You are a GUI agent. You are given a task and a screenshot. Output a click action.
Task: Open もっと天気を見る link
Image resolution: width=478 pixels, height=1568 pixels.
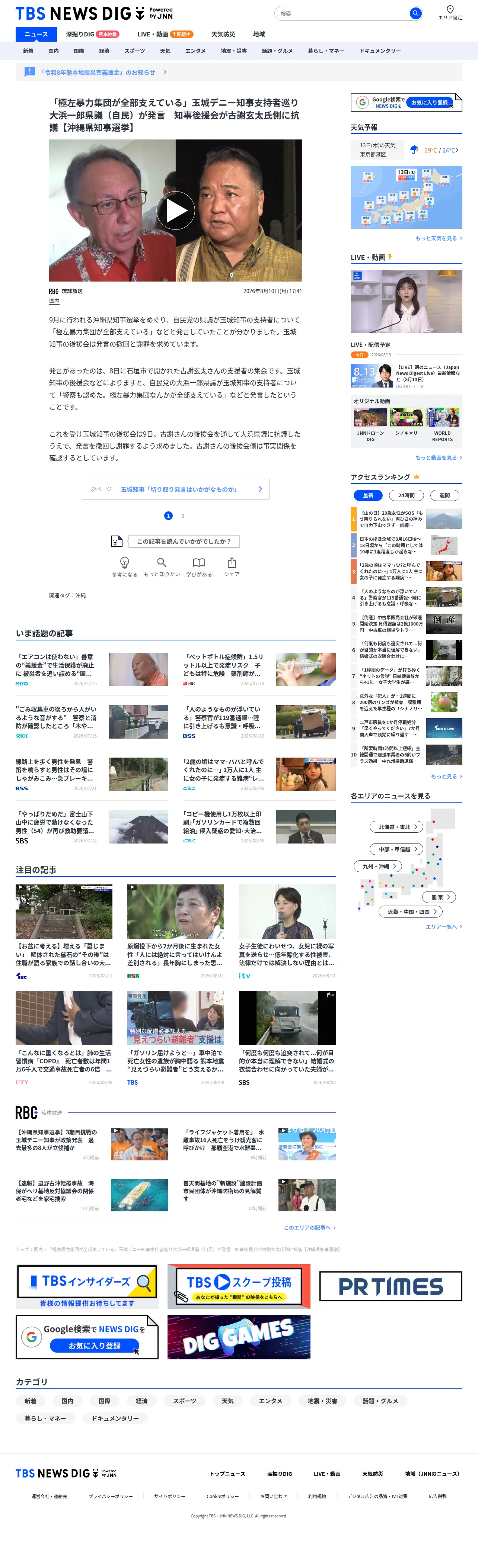(x=439, y=238)
